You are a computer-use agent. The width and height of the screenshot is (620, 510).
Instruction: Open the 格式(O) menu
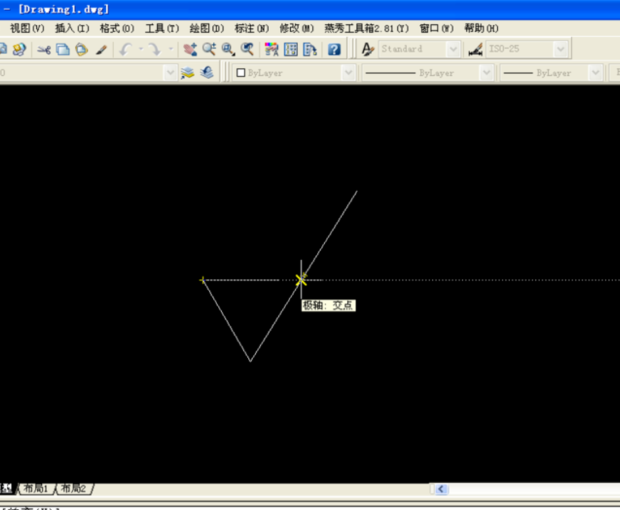click(x=117, y=28)
